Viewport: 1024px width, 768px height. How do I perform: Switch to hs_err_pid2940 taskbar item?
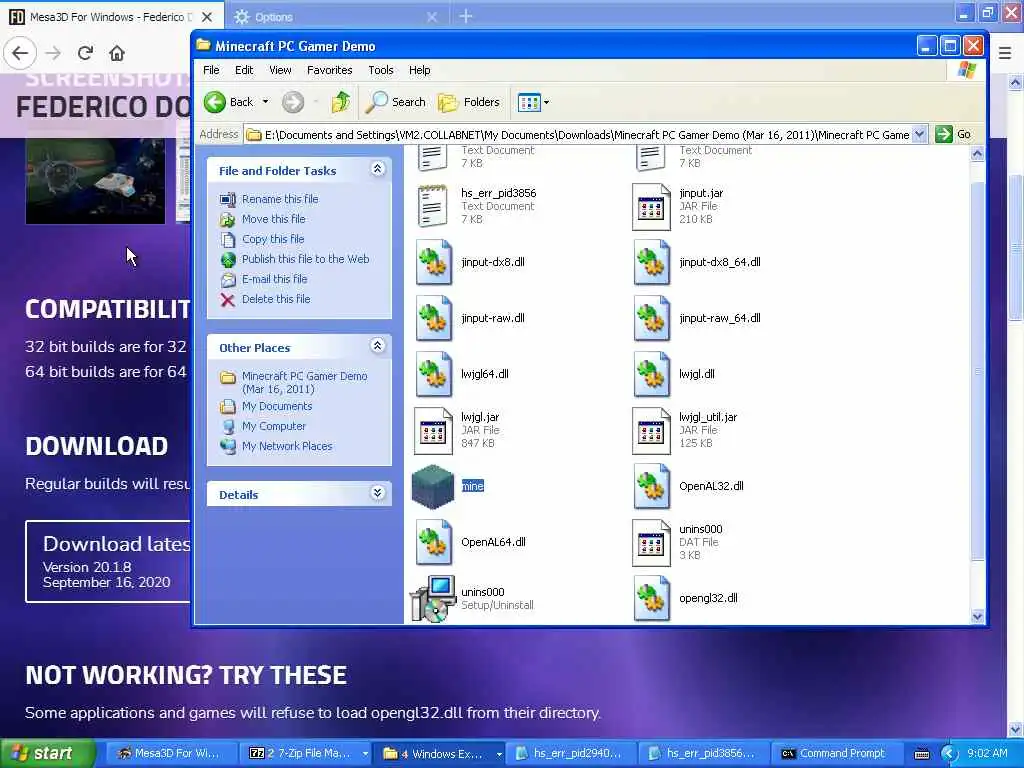[569, 753]
